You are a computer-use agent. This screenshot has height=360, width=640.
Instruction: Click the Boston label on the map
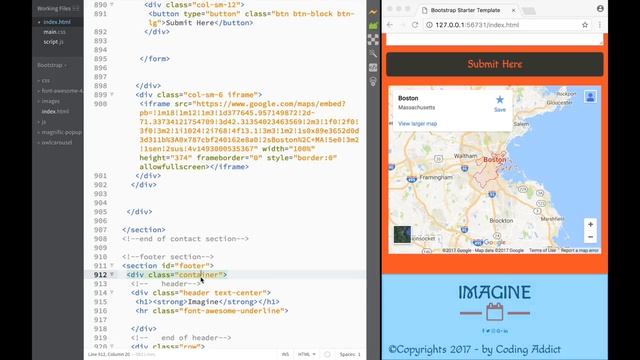click(x=495, y=160)
